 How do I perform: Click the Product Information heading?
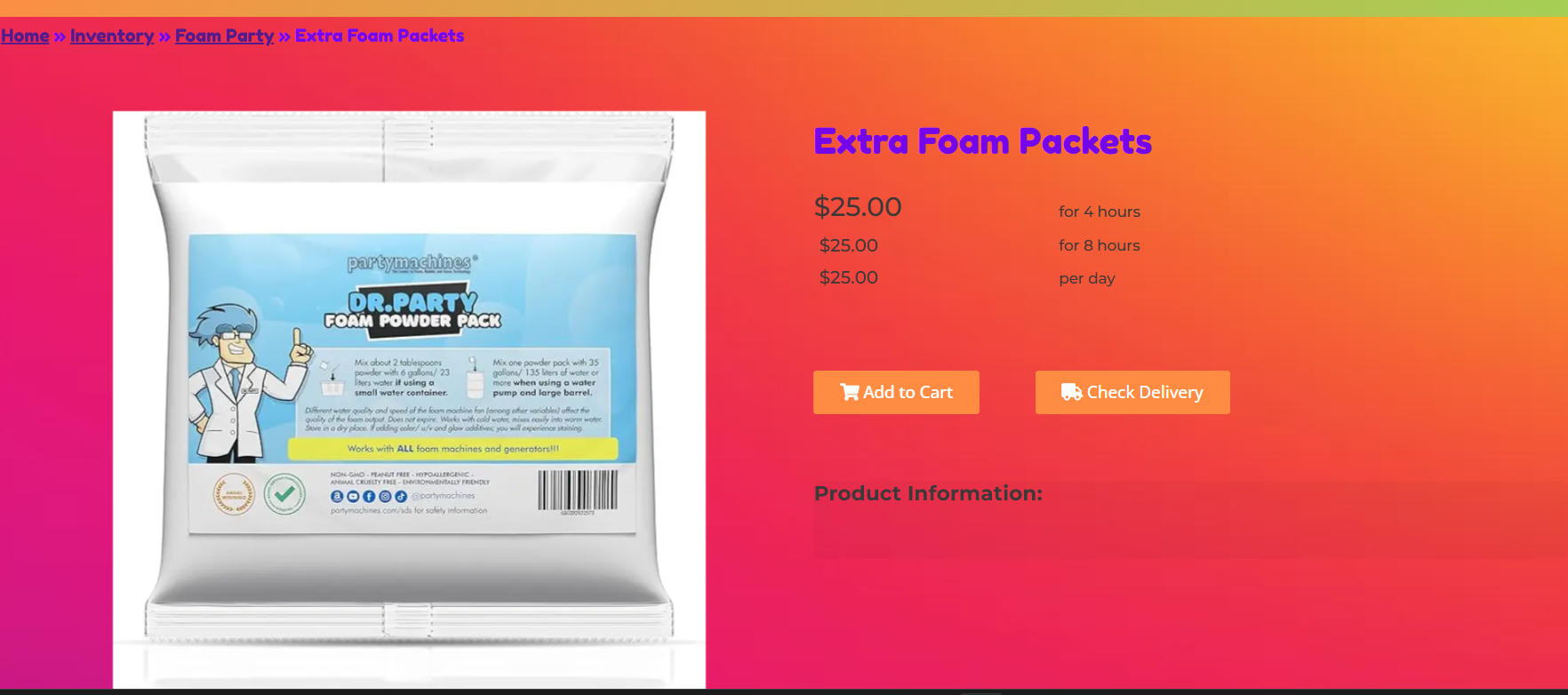click(928, 493)
